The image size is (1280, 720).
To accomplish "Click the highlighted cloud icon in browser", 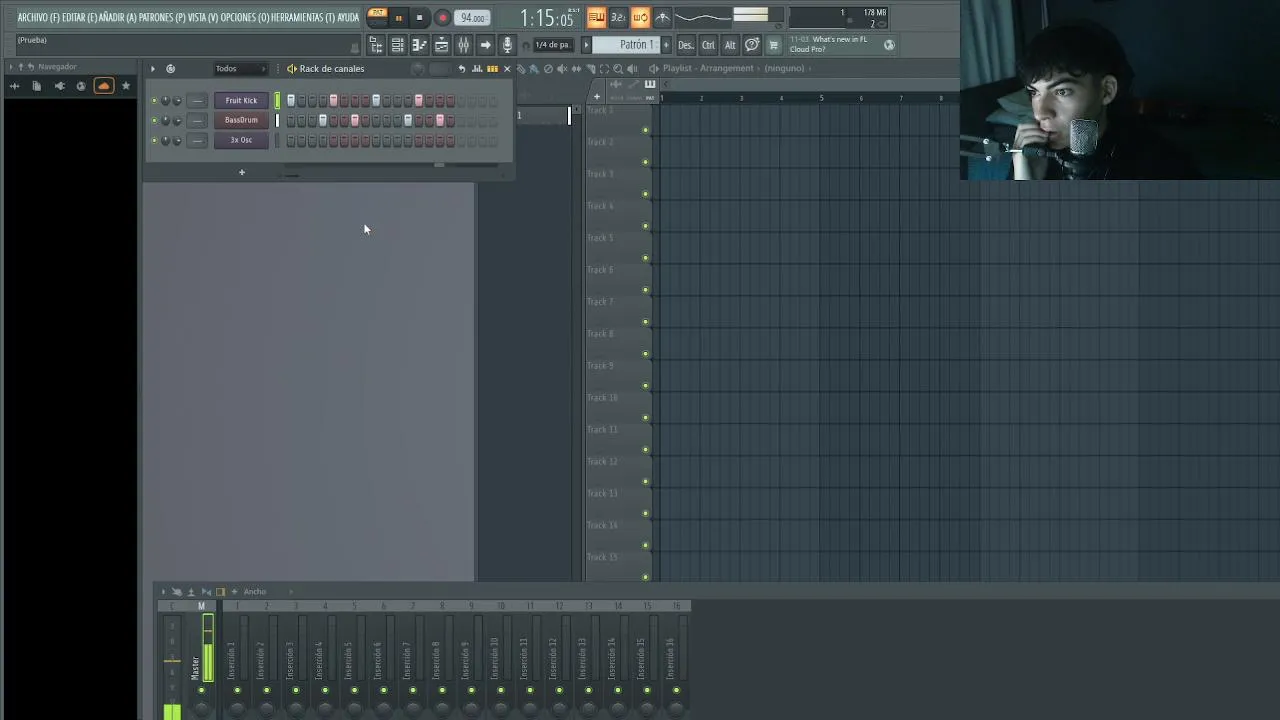I will pos(103,86).
